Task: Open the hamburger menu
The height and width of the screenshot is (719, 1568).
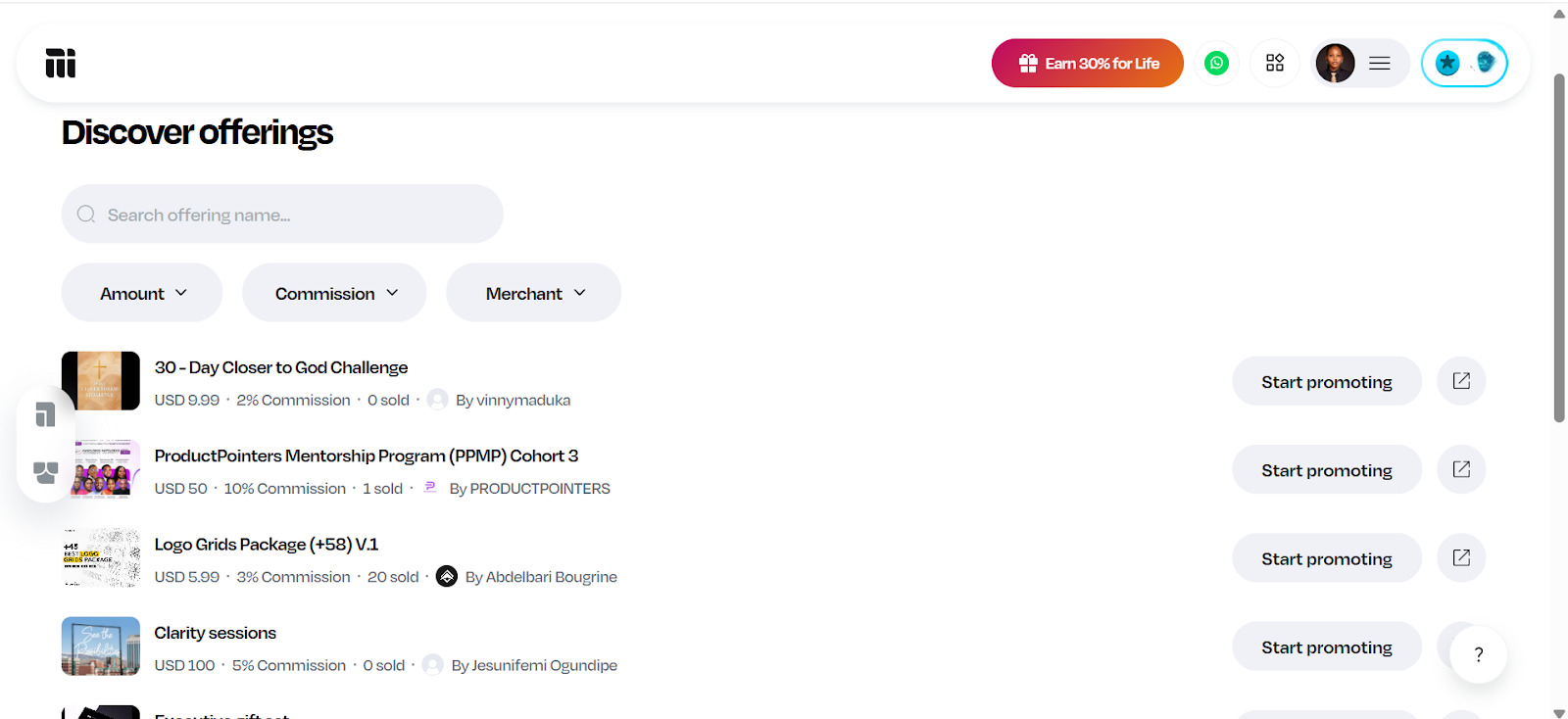Action: pyautogui.click(x=1380, y=63)
